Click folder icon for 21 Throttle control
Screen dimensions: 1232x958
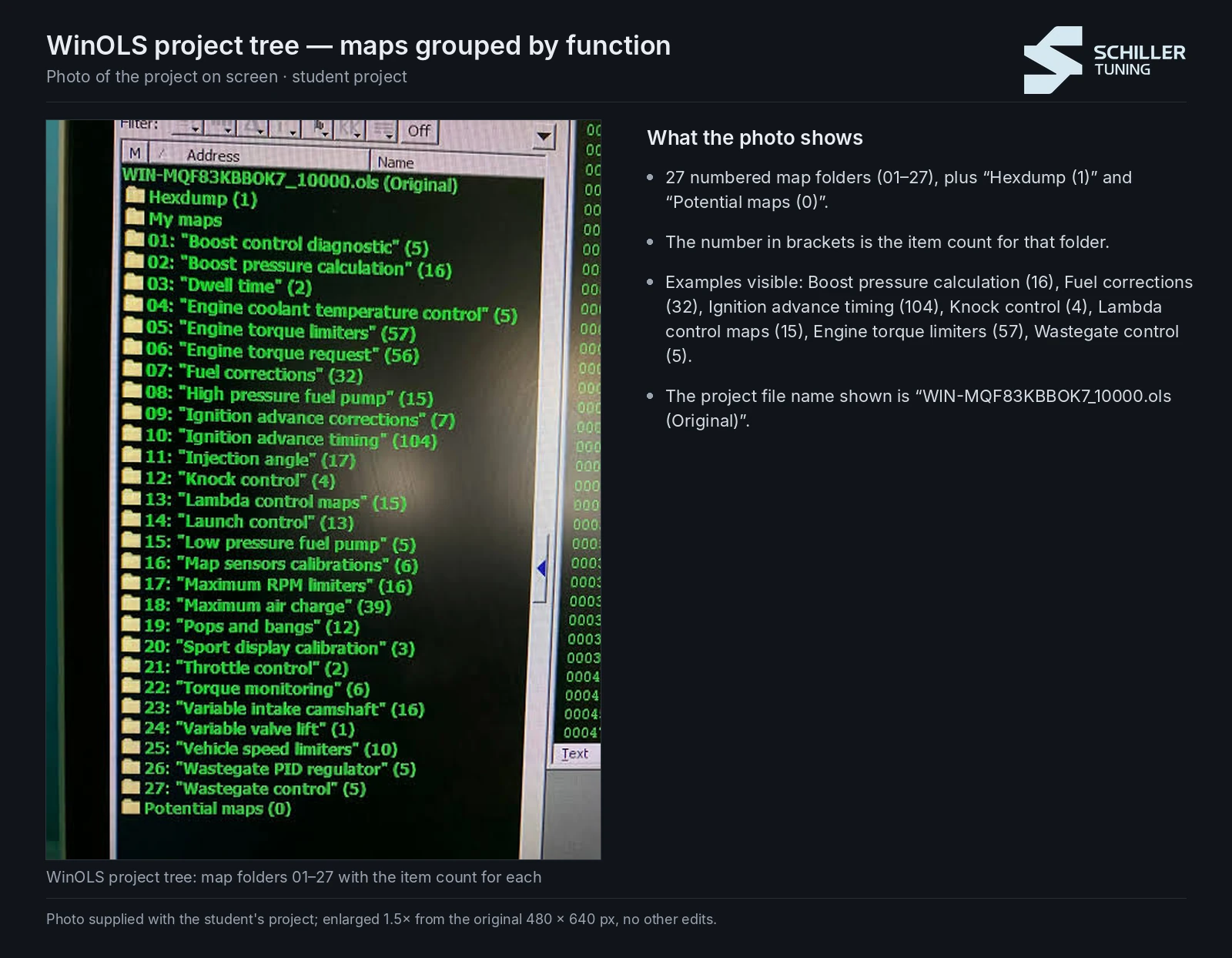coord(132,666)
